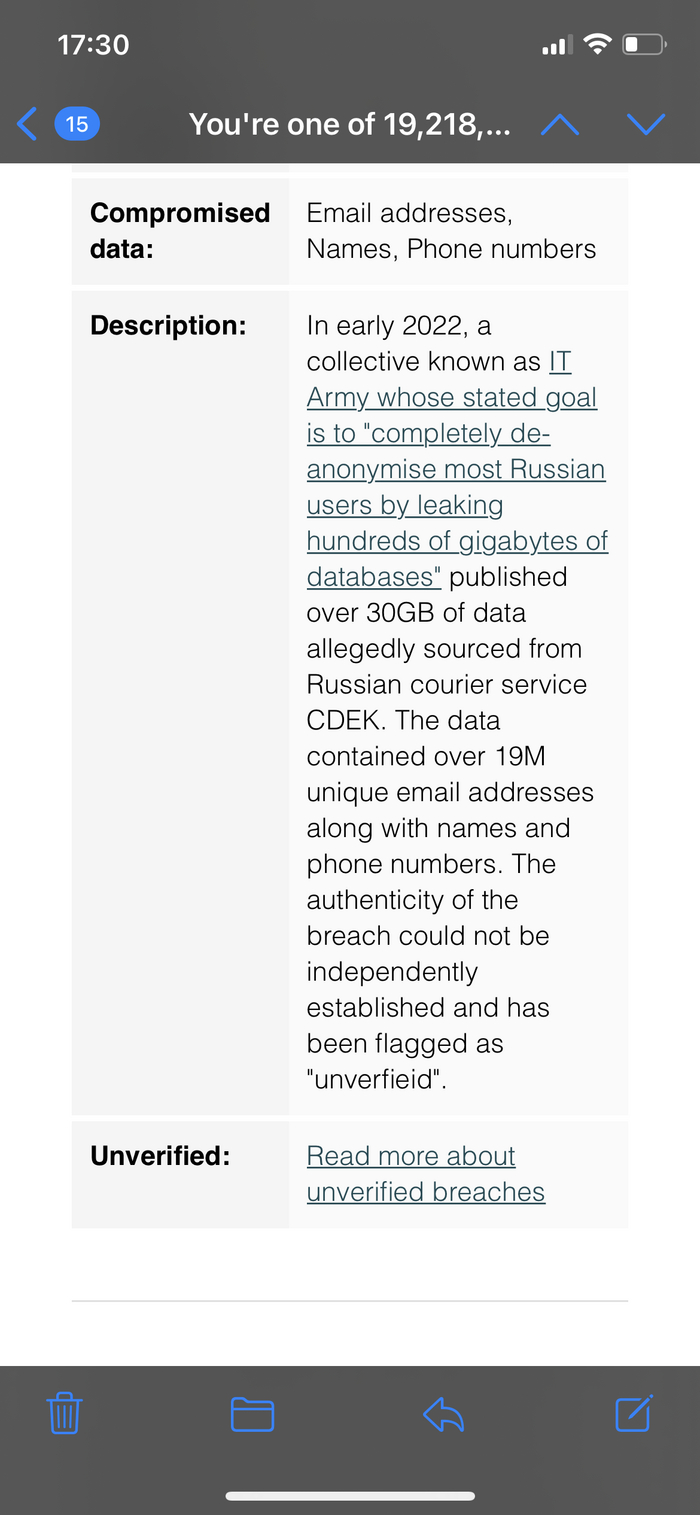Image resolution: width=700 pixels, height=1515 pixels.
Task: Select the Description label cell
Action: click(168, 326)
